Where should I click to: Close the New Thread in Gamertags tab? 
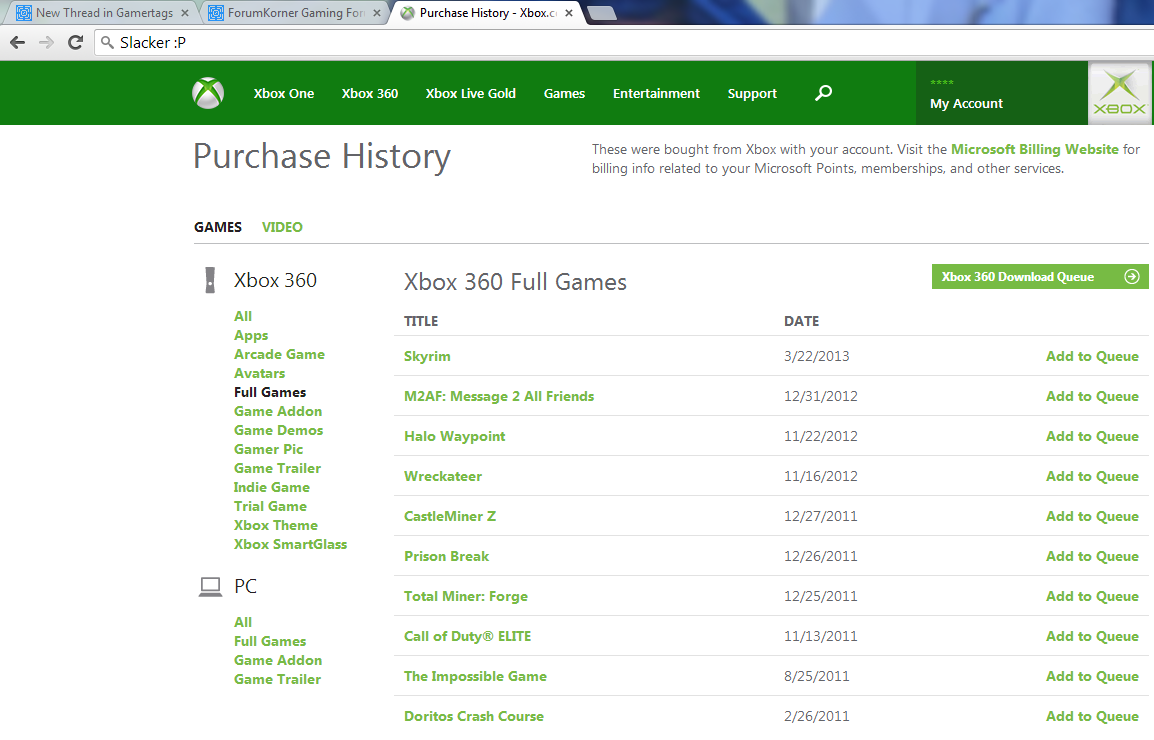pos(185,13)
